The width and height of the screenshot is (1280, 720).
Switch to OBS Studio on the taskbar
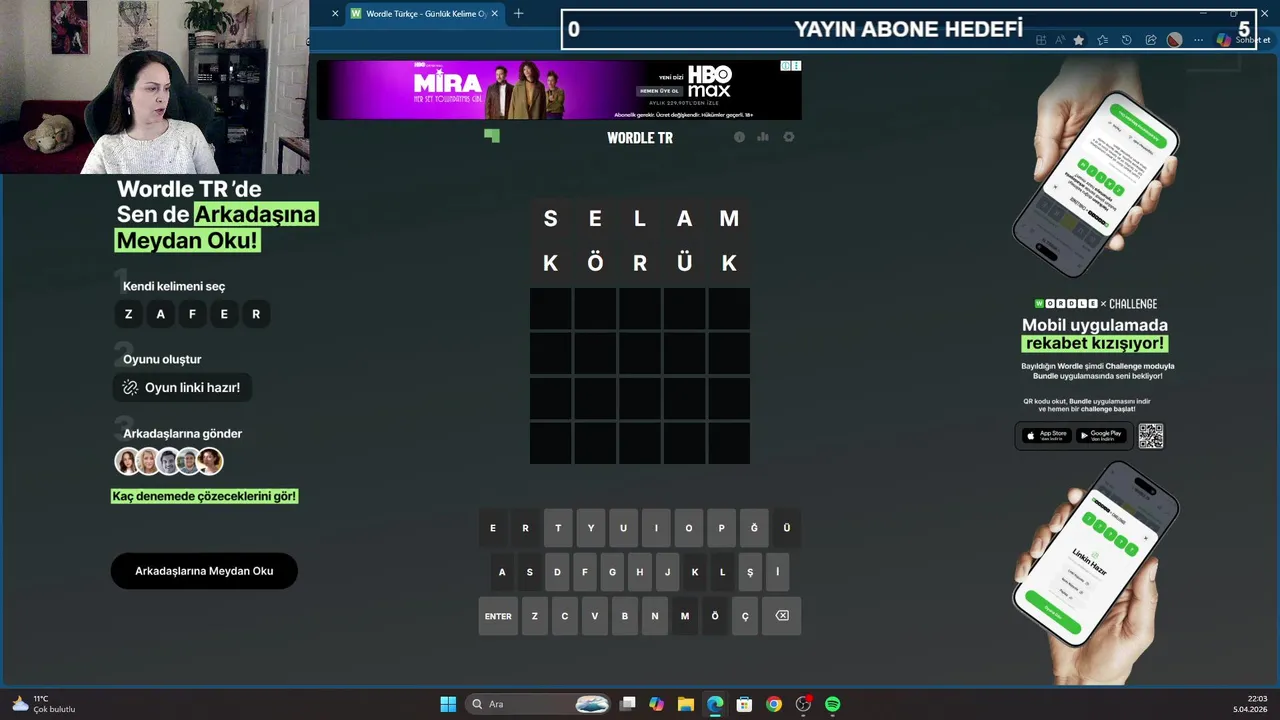(803, 704)
